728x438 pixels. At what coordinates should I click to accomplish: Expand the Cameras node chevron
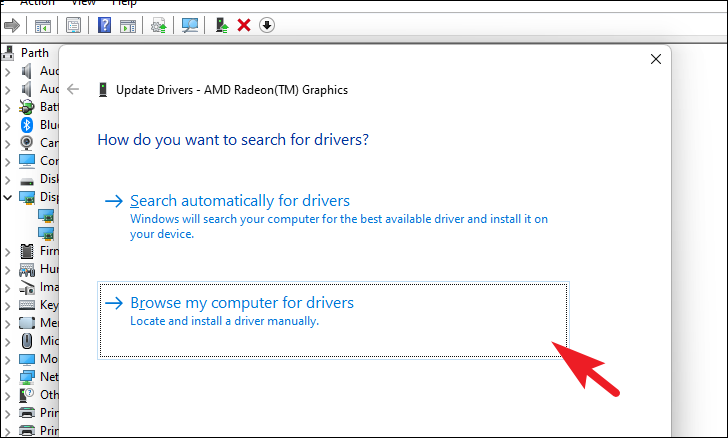coord(7,144)
